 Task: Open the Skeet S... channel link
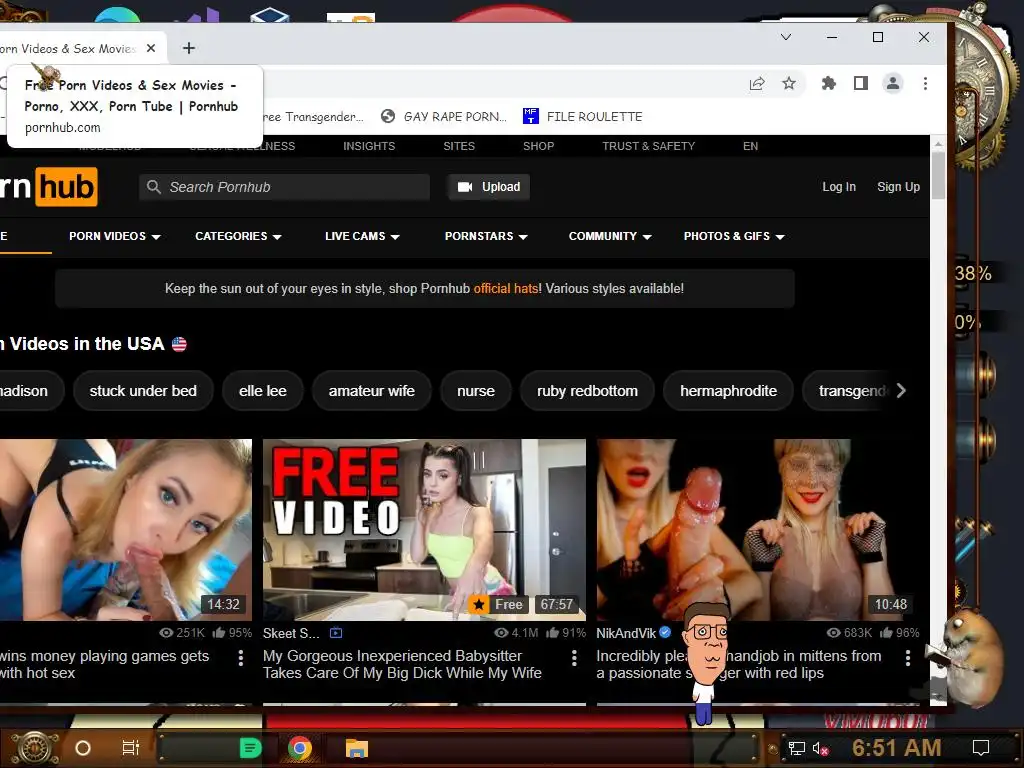291,633
